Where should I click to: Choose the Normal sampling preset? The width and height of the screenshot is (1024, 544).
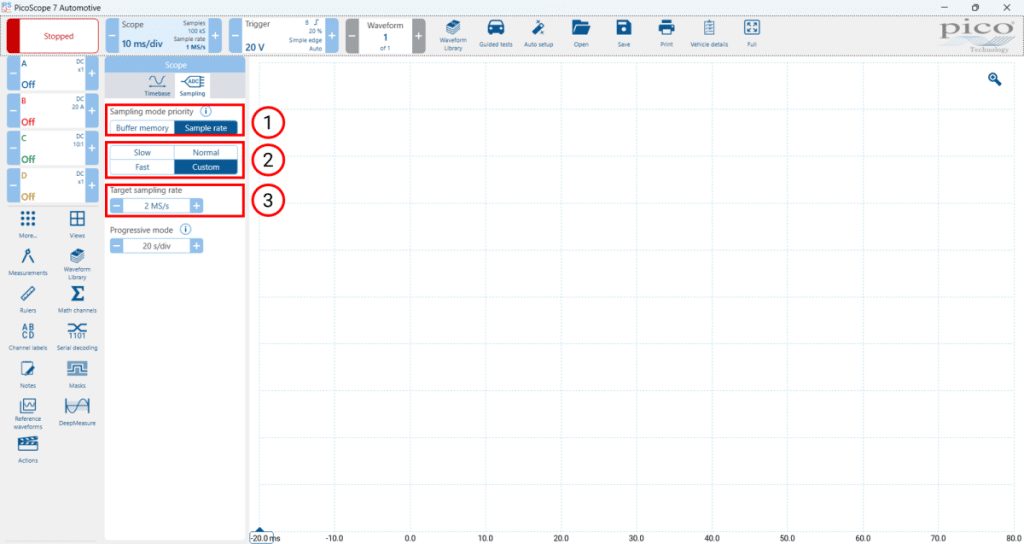(x=206, y=152)
